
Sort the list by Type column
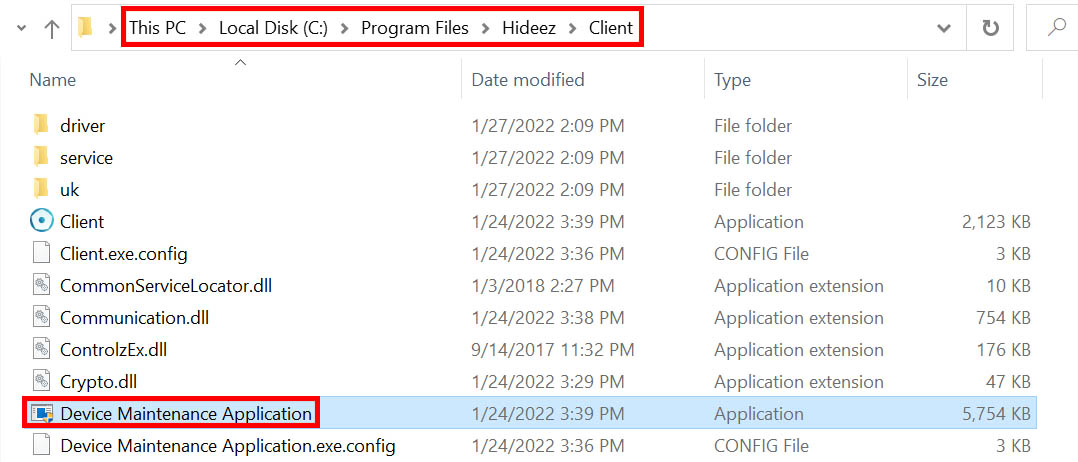click(732, 80)
